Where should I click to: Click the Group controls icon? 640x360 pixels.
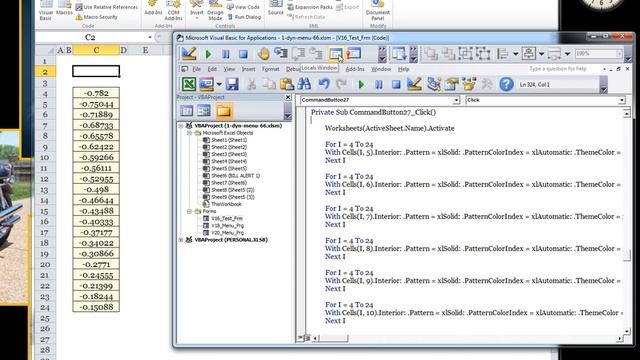click(466, 54)
